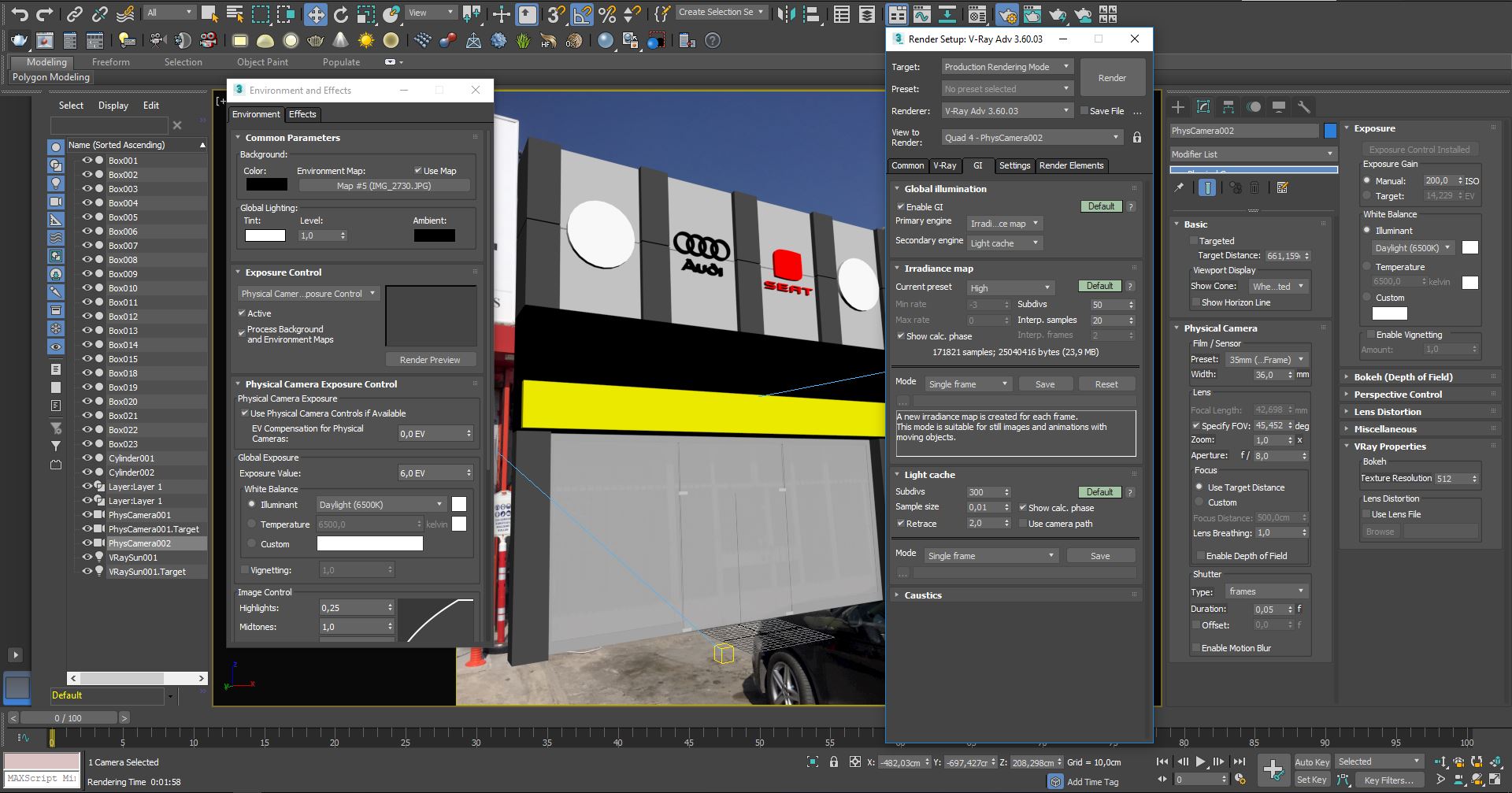Open the Curve Editor from toolbar
Image resolution: width=1512 pixels, height=793 pixels.
coord(921,13)
